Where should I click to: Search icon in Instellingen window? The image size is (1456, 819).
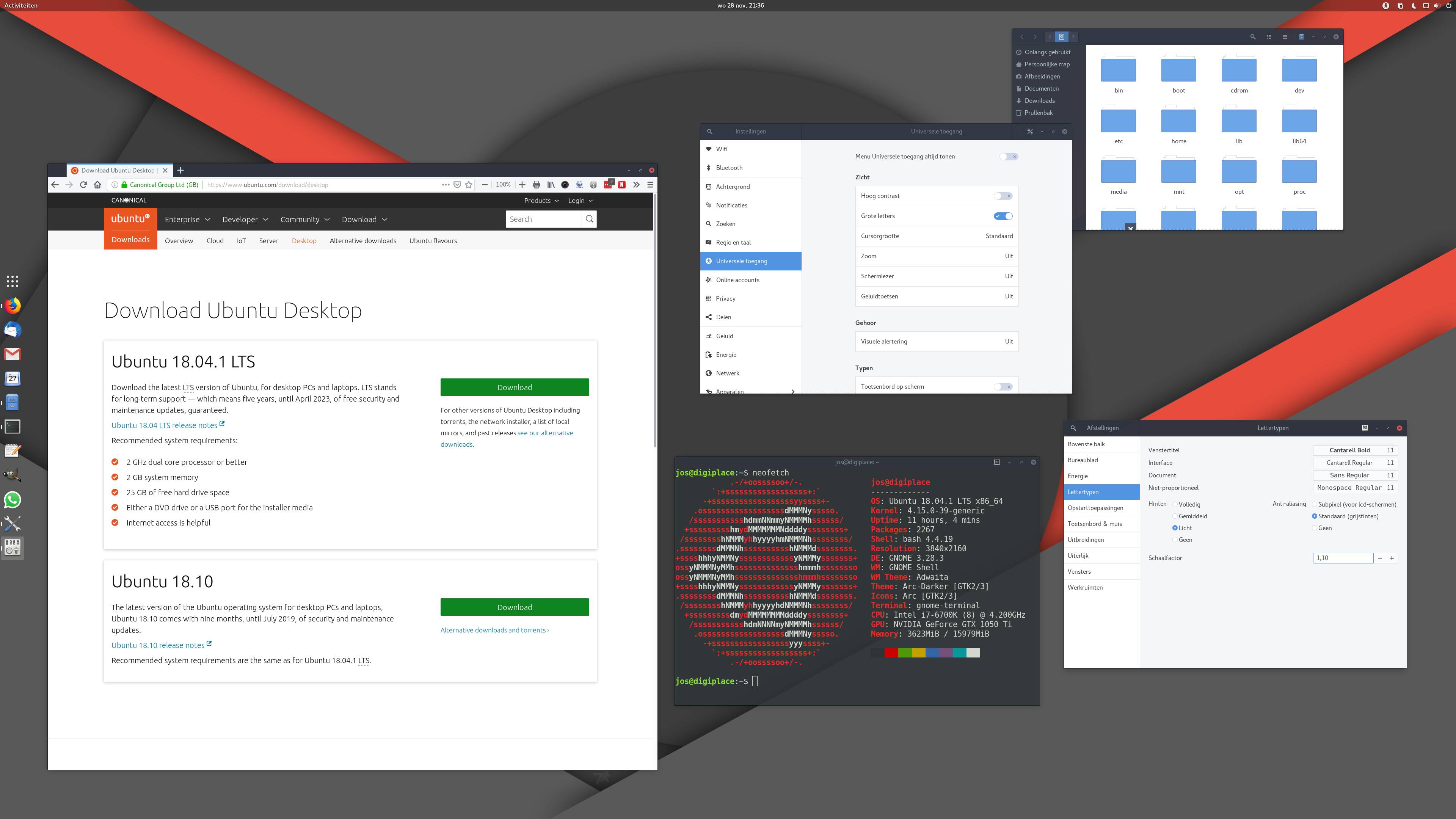710,132
